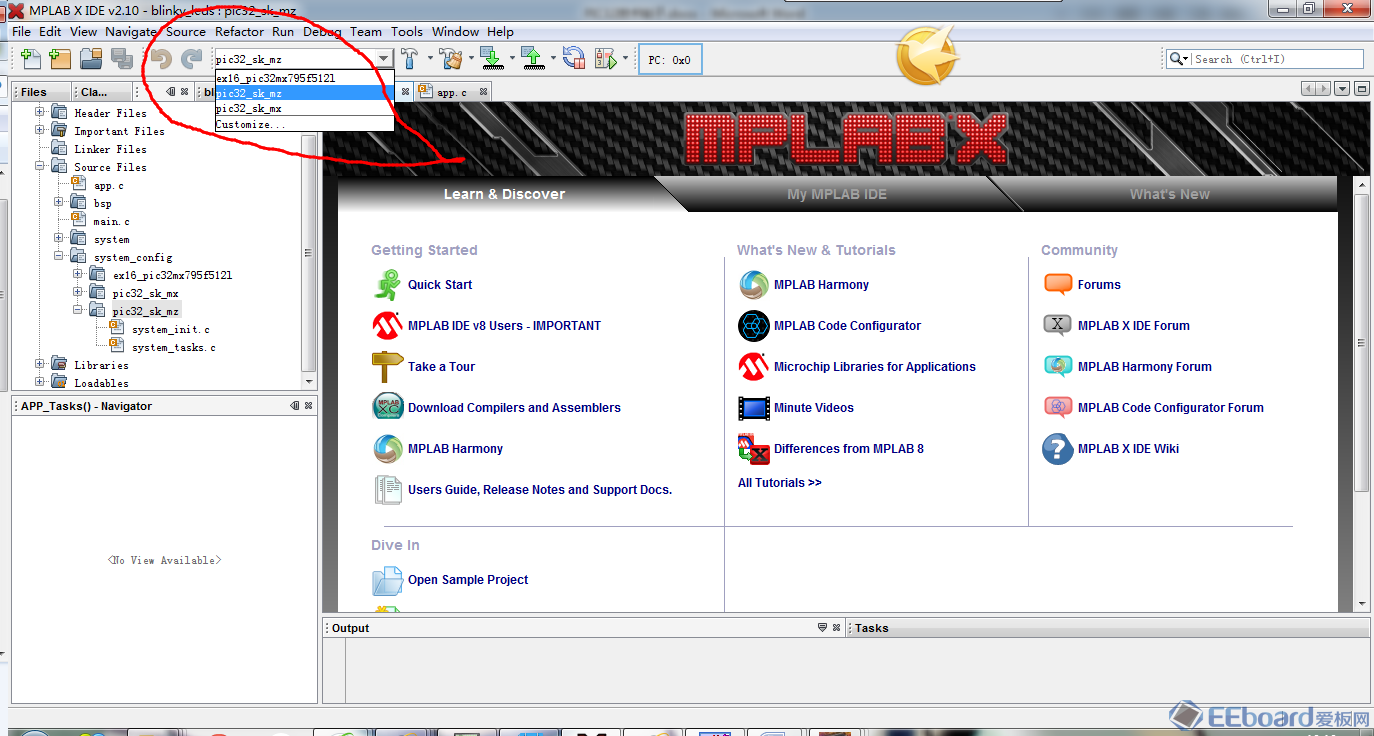This screenshot has width=1374, height=736.
Task: Click the PC: 0x0 program counter box
Action: 669,60
